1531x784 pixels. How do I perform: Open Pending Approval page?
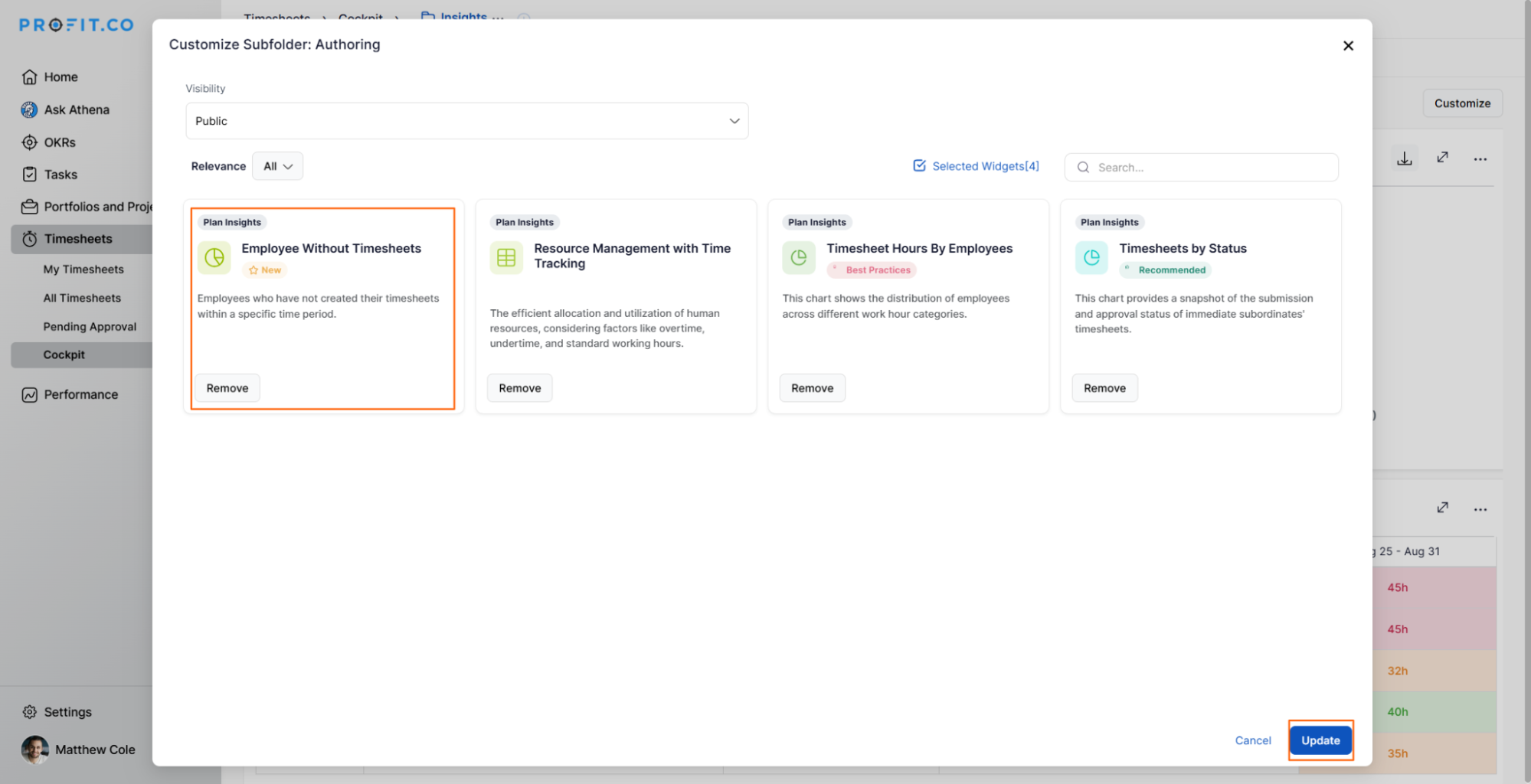[x=90, y=326]
